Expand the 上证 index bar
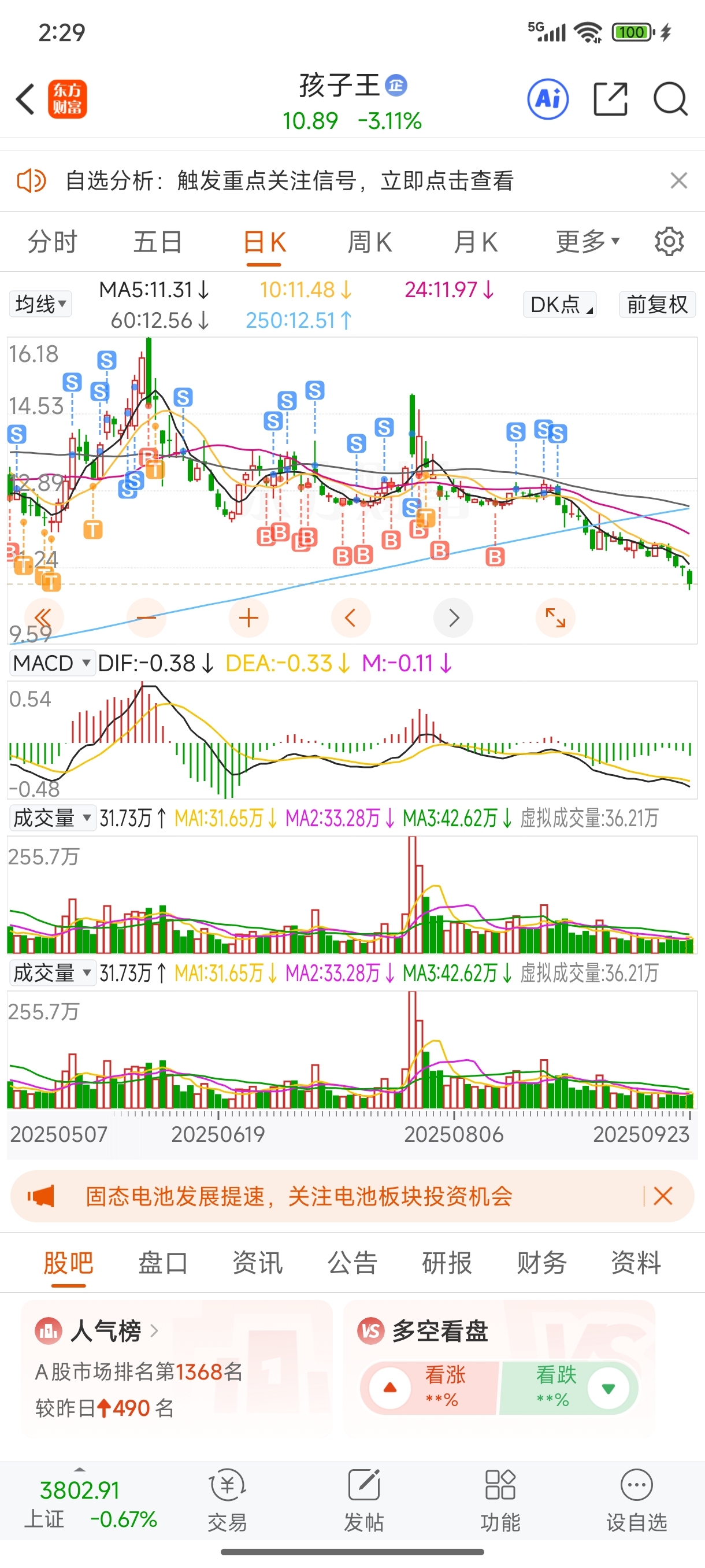 [80, 1469]
